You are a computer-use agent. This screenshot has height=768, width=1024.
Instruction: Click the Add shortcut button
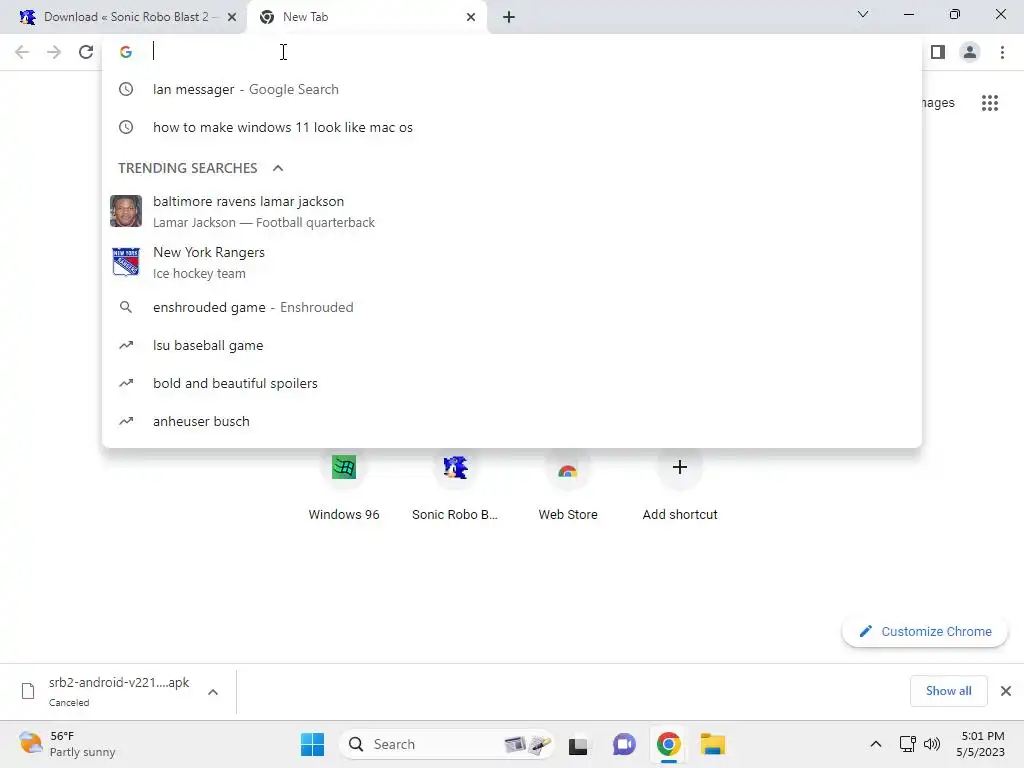[680, 487]
